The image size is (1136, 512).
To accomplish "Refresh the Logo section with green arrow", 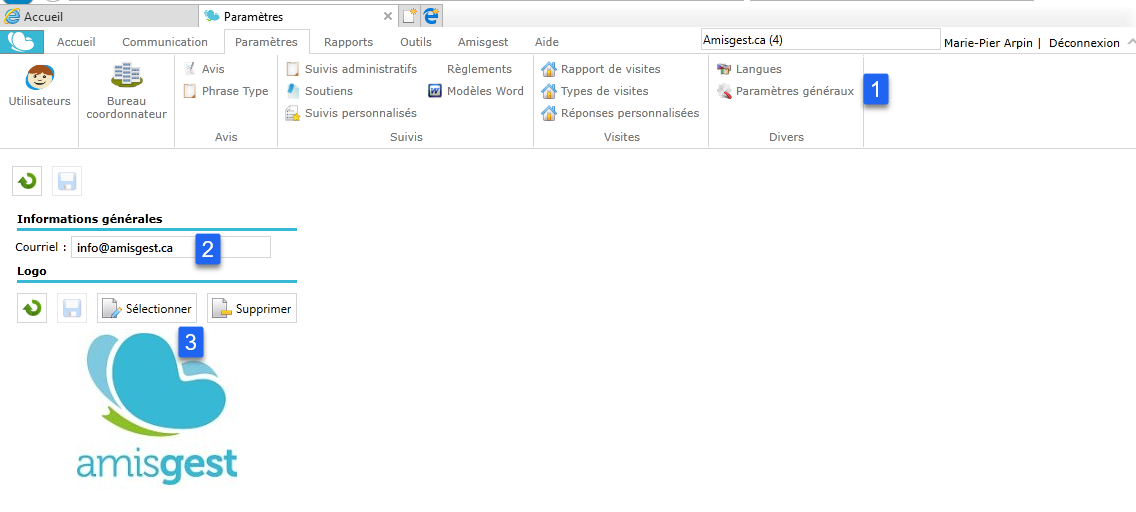I will point(32,309).
